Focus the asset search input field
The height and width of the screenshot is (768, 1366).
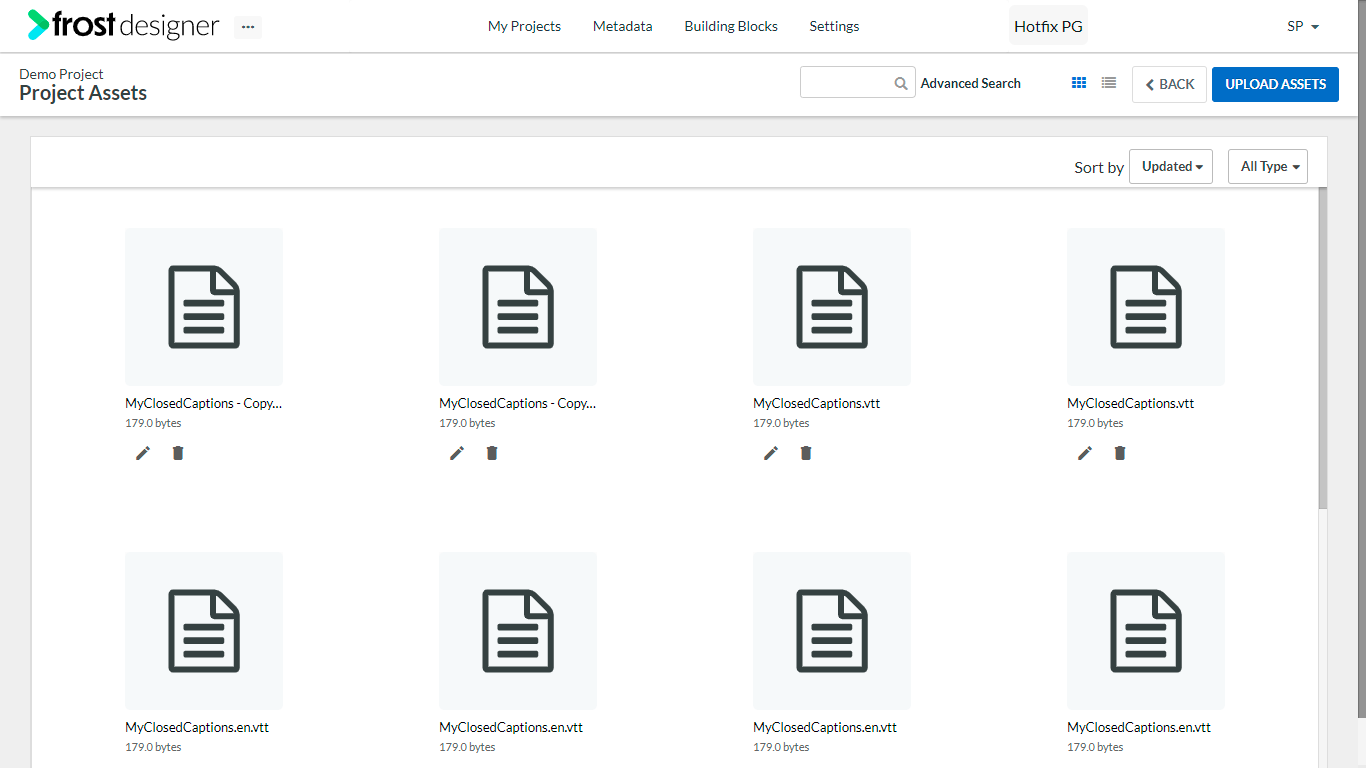(846, 83)
